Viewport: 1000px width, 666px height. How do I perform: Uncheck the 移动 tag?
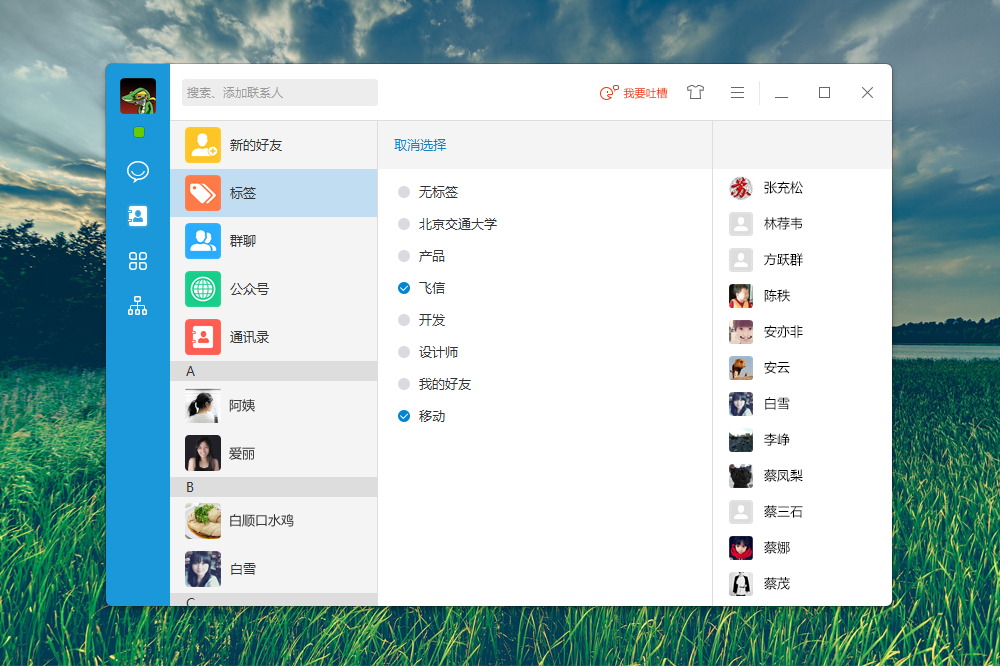pyautogui.click(x=404, y=416)
